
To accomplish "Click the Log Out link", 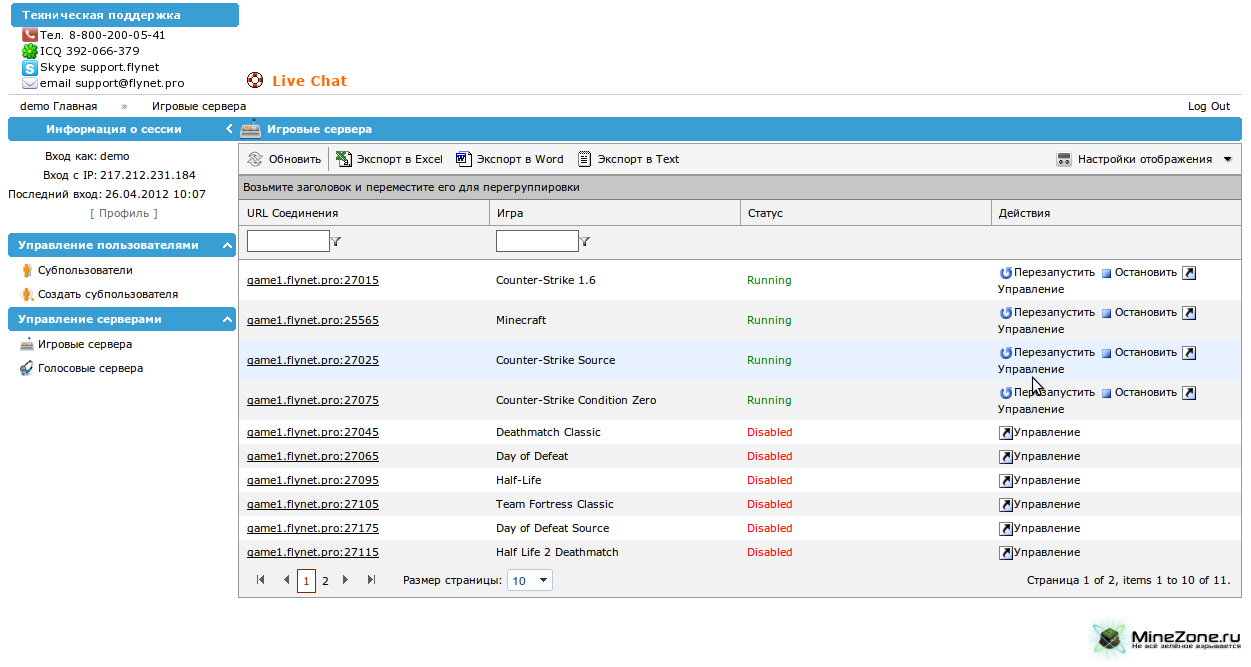I will pyautogui.click(x=1208, y=106).
